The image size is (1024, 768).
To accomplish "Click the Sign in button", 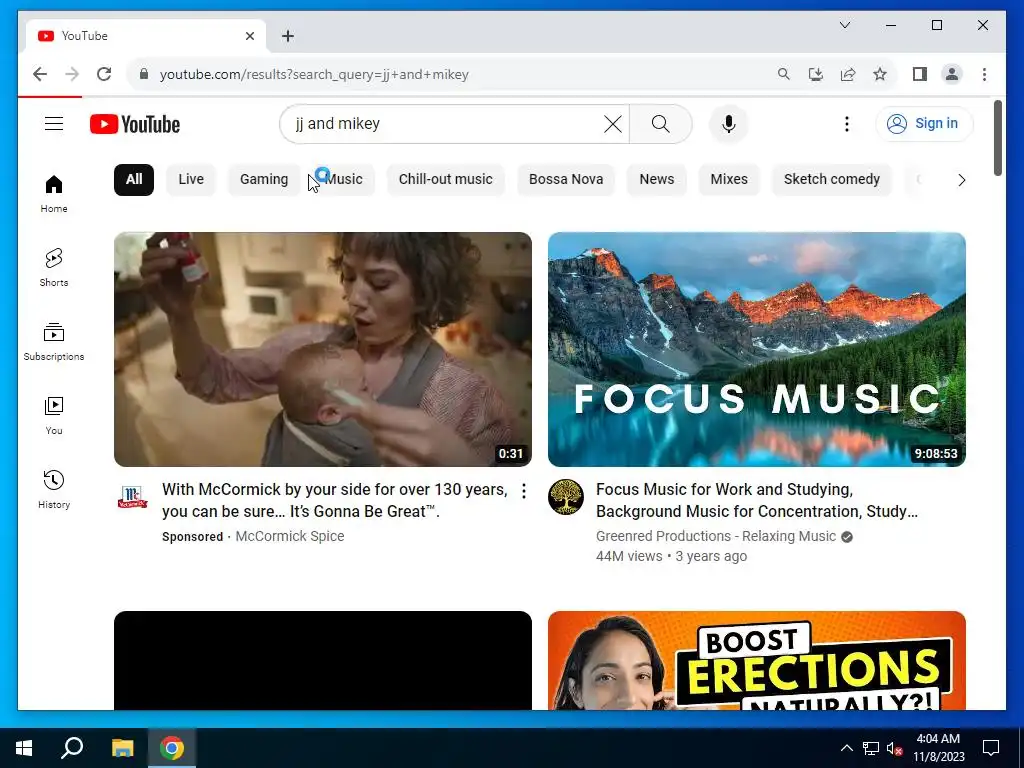I will pyautogui.click(x=924, y=123).
